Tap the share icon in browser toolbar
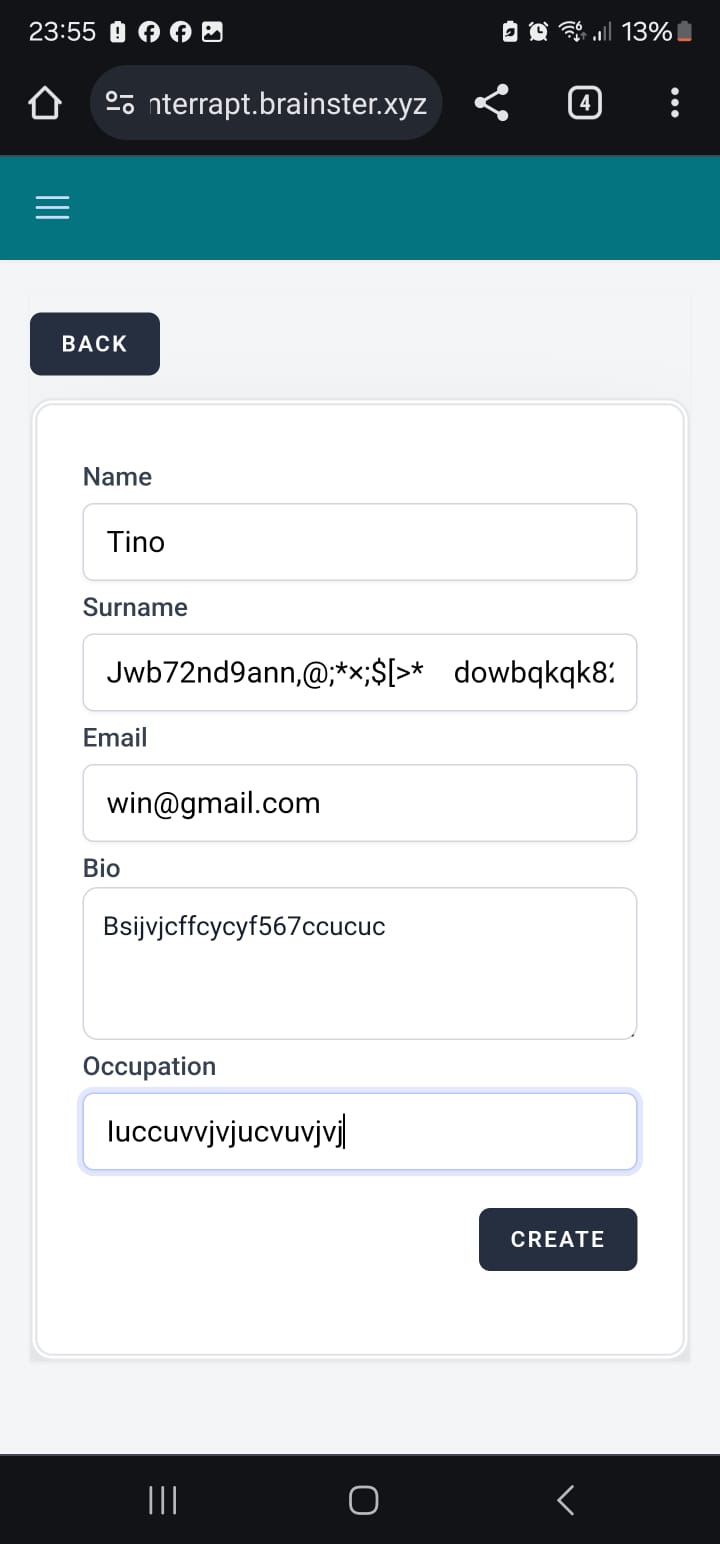The width and height of the screenshot is (720, 1544). coord(490,103)
